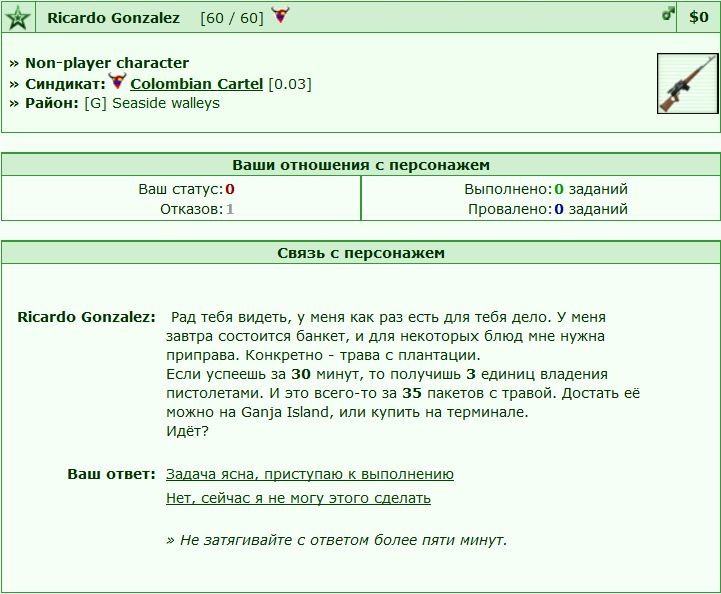
Task: Click the [G] Seaside walleys district text
Action: [152, 103]
